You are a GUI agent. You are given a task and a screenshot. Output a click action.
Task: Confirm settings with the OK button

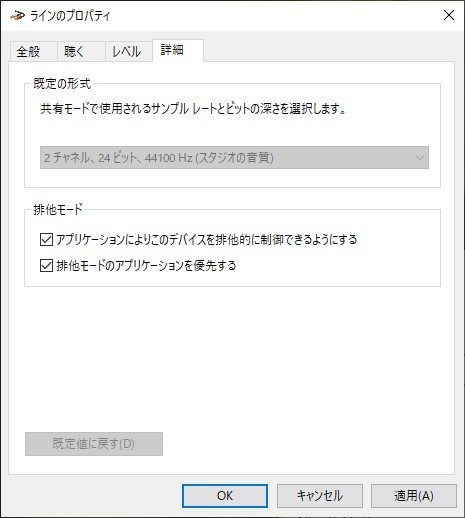point(225,496)
